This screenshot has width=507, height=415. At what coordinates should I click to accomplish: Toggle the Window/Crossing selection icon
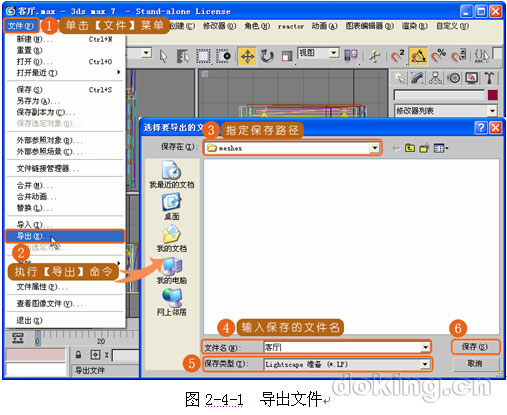(x=223, y=56)
